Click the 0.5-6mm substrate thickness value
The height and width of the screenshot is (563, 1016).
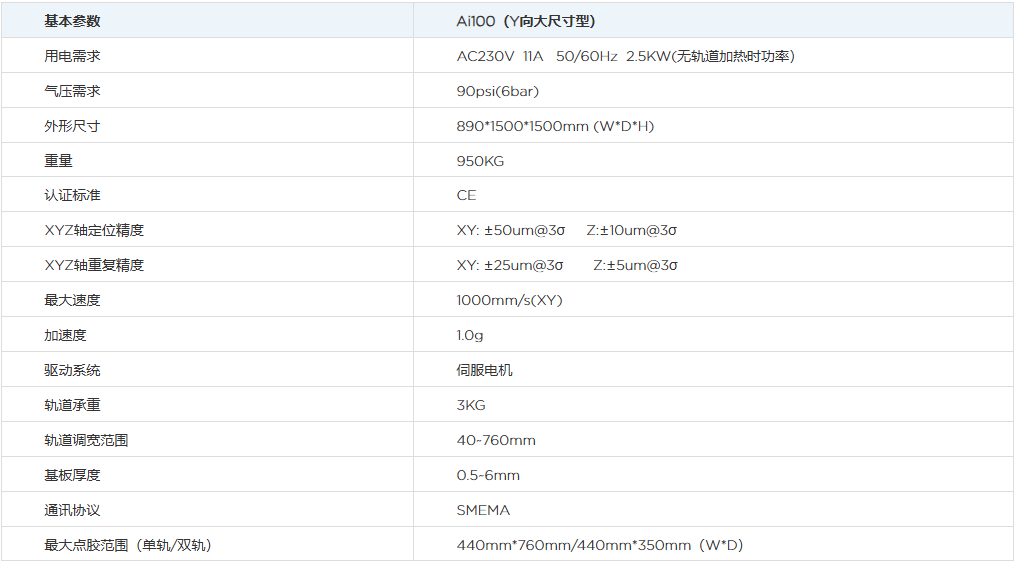click(x=488, y=475)
